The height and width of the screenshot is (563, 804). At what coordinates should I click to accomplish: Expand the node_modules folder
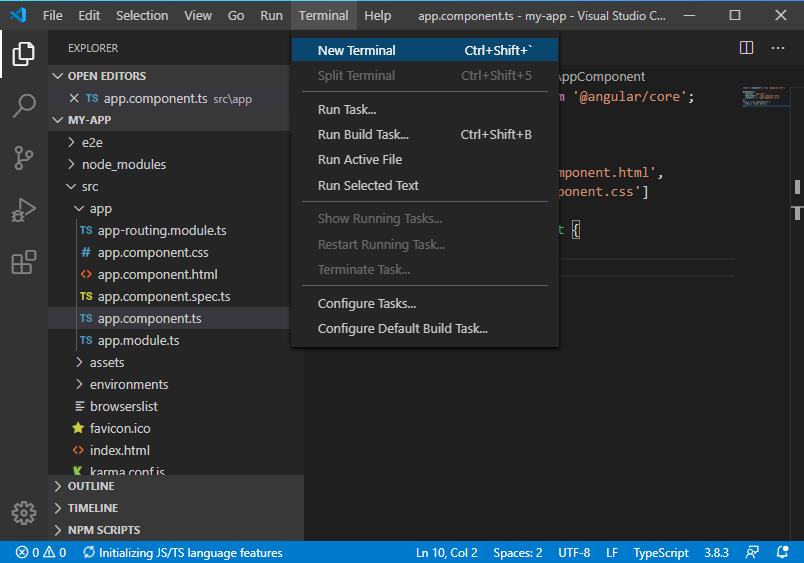point(71,164)
